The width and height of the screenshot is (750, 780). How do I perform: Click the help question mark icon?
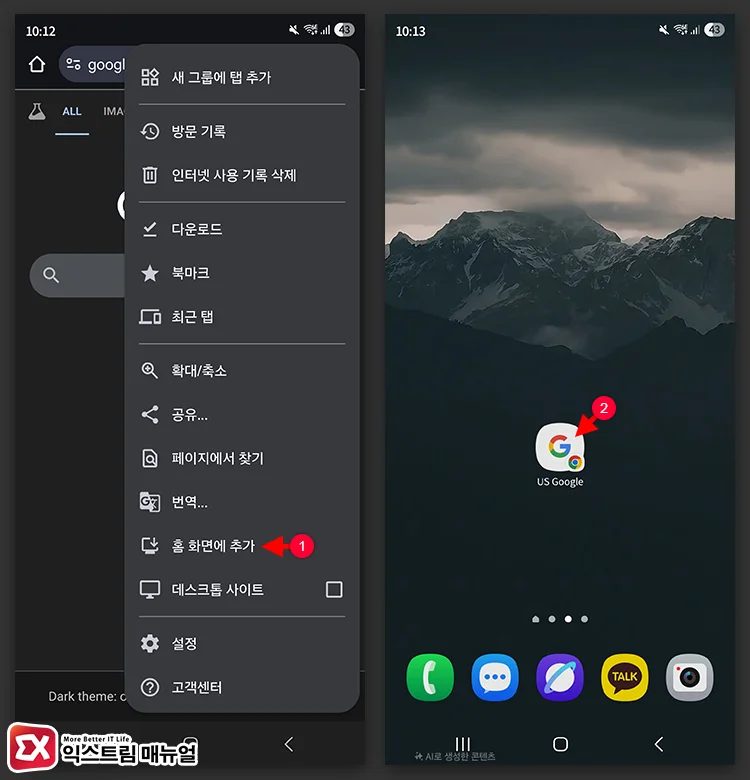(x=150, y=687)
